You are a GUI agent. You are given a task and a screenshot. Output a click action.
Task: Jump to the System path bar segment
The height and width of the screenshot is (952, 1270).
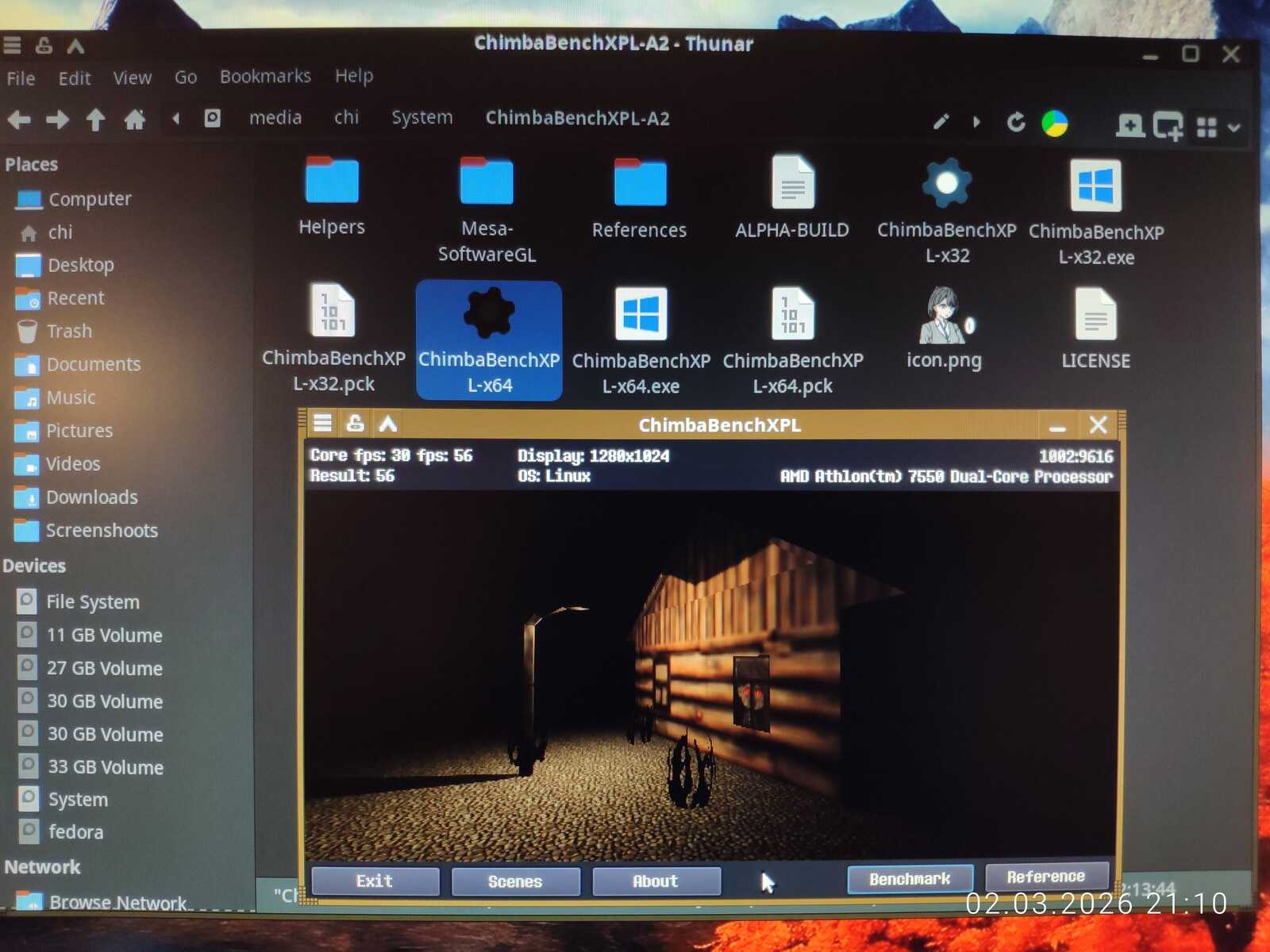(422, 117)
